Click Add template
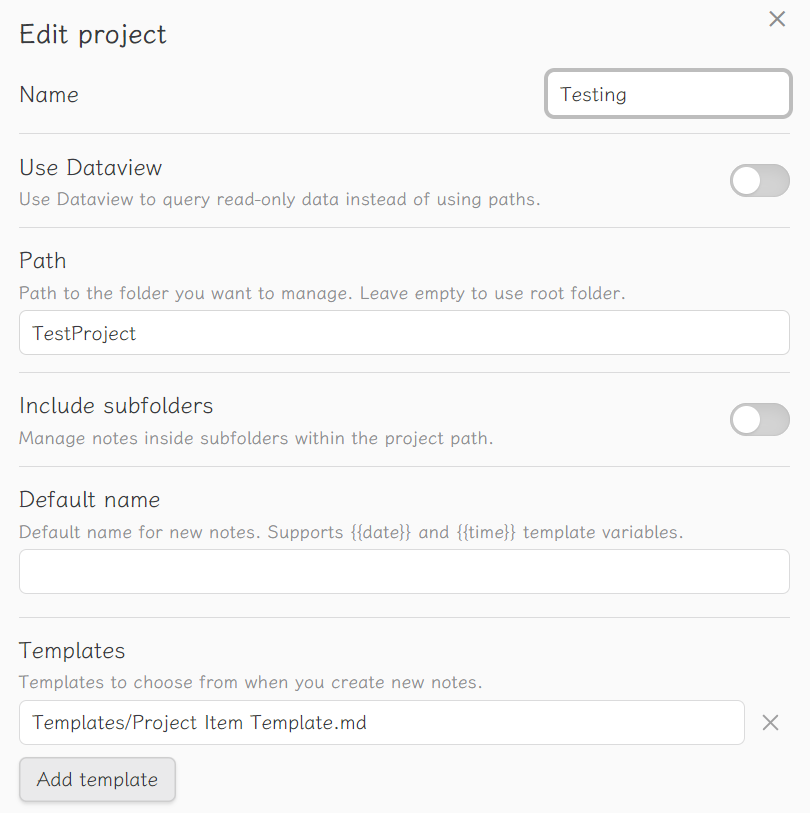This screenshot has width=810, height=813. click(97, 780)
